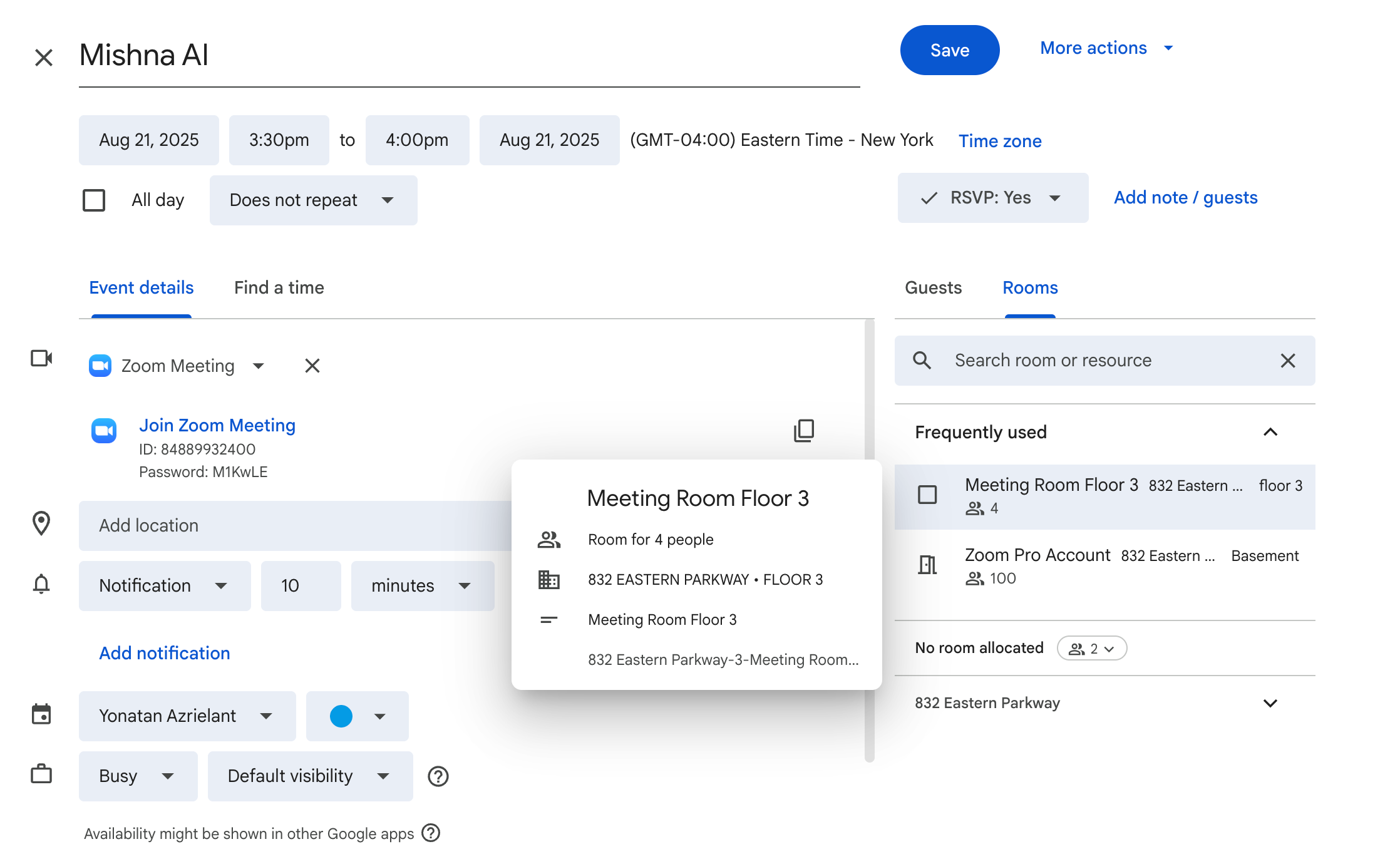Select the Zoom Pro Account resource row
The width and height of the screenshot is (1400, 864).
pos(1105,566)
